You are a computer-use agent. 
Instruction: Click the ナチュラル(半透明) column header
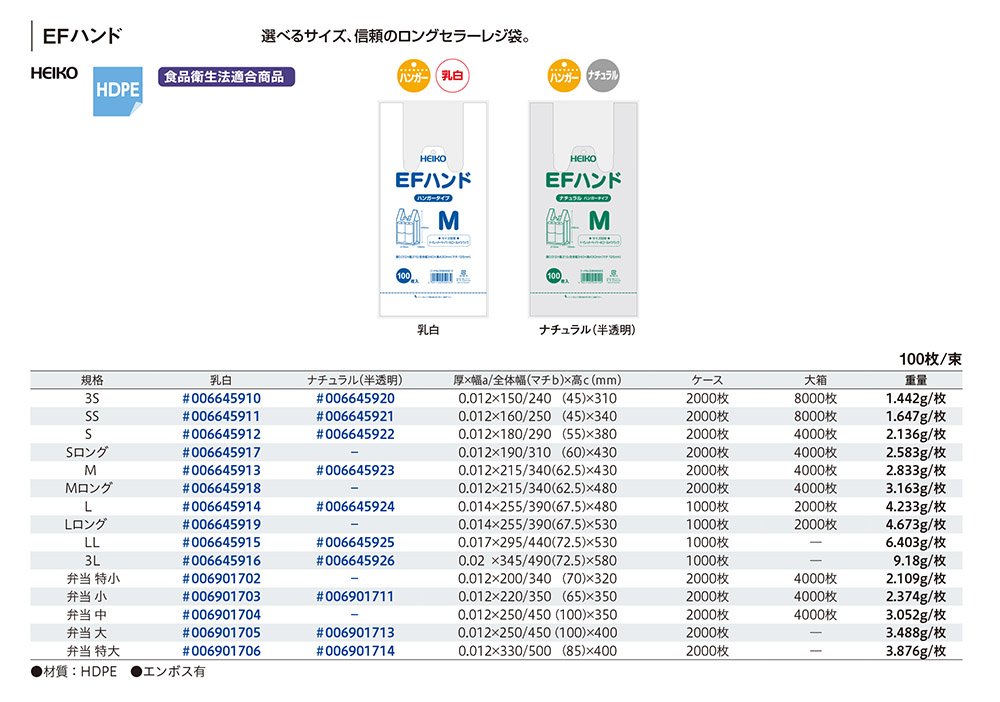[x=355, y=380]
